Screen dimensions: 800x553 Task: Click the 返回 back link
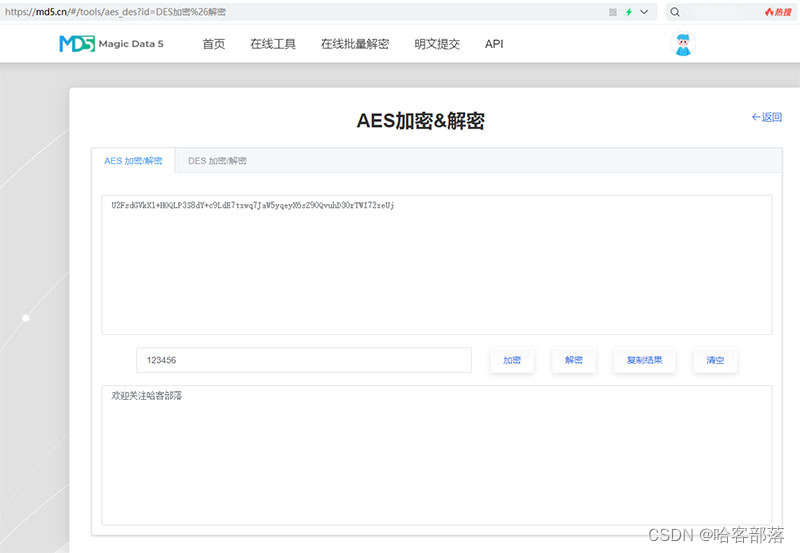click(x=767, y=117)
